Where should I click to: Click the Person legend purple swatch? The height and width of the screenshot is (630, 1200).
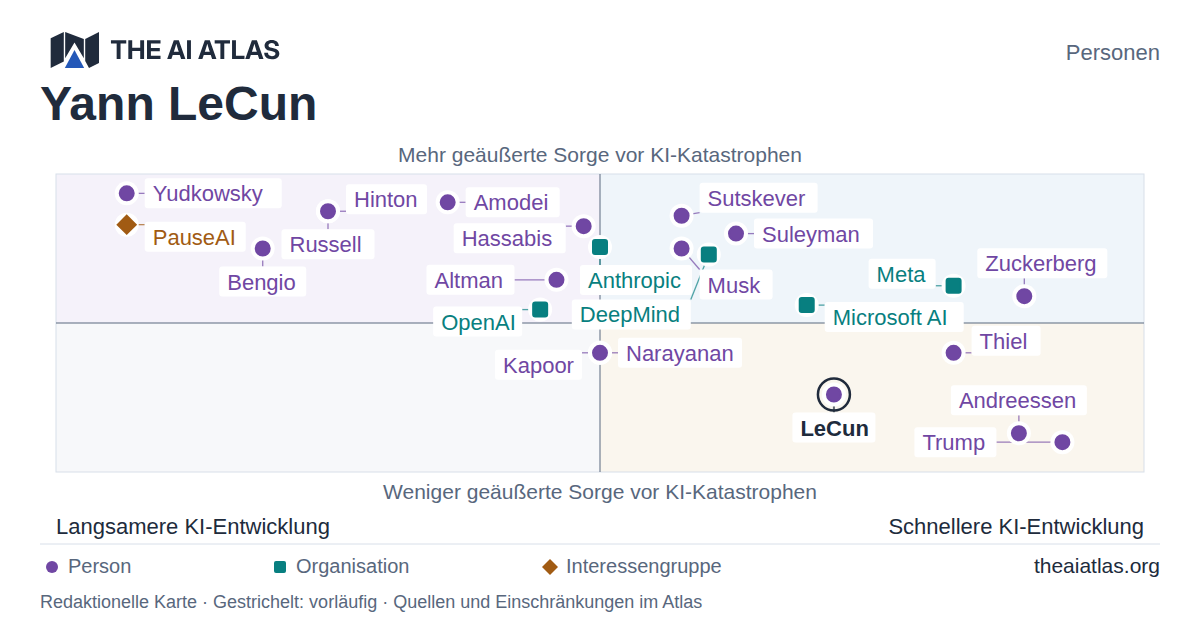(52, 567)
